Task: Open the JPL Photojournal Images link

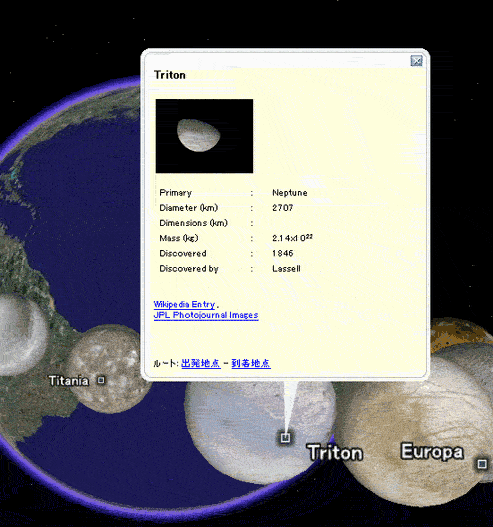Action: tap(206, 315)
